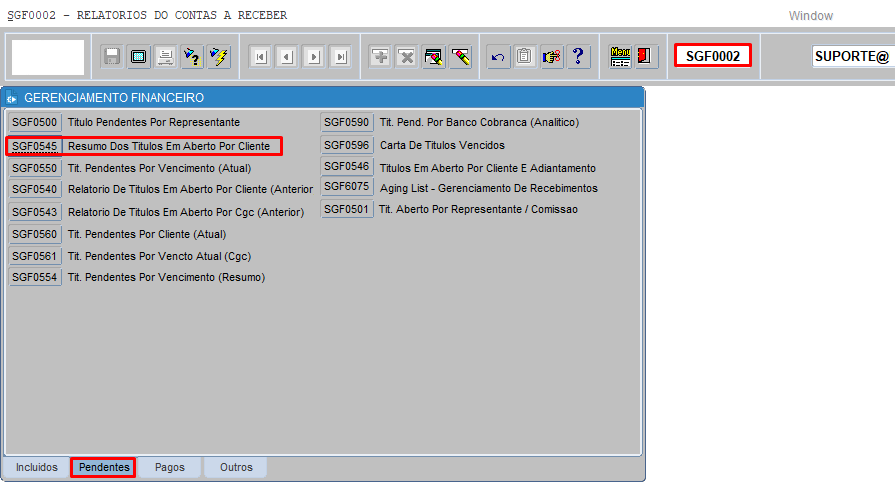895x484 pixels.
Task: Click the SGF0500 button
Action: 35,122
